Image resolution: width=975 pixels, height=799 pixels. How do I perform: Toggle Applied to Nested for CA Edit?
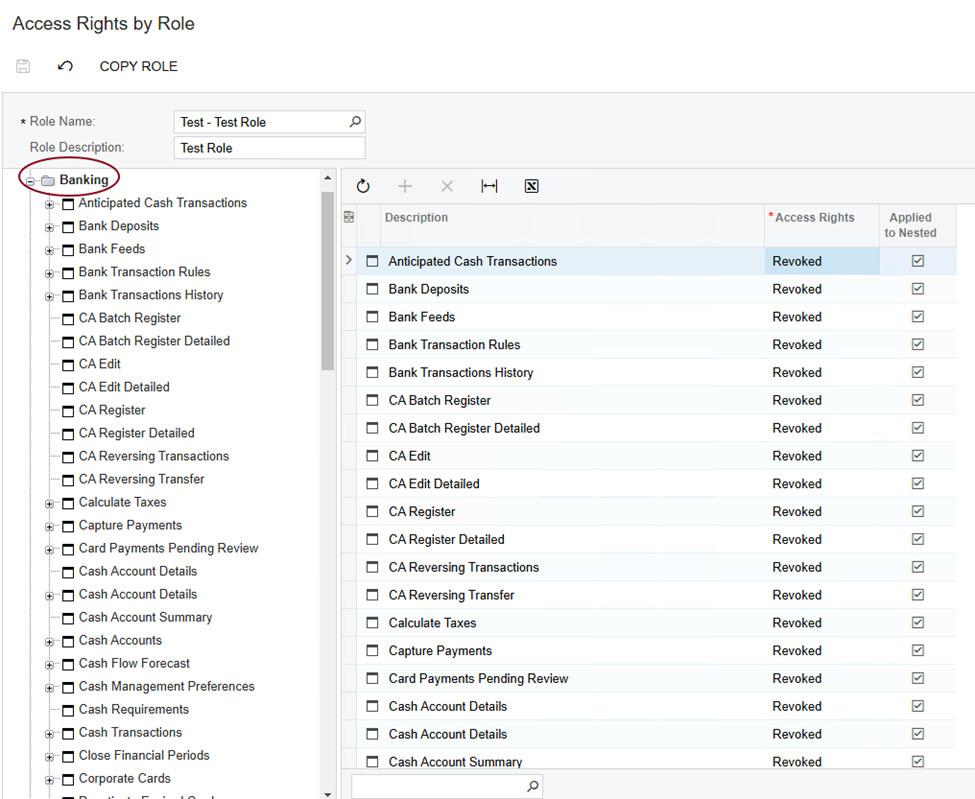coord(918,456)
